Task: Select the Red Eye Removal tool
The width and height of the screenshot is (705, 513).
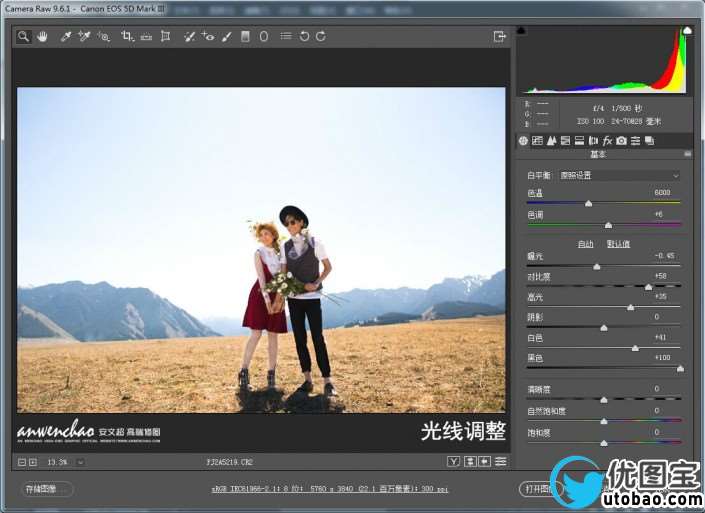Action: click(208, 37)
